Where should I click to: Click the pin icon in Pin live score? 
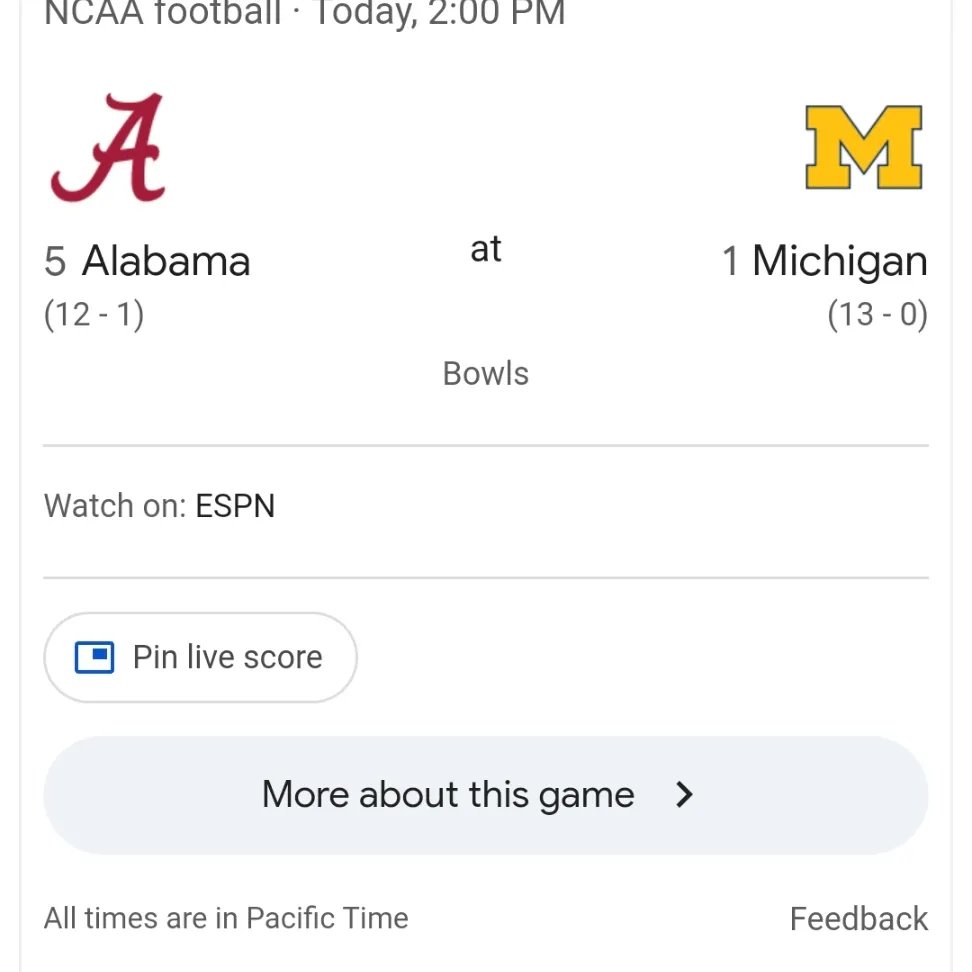[x=95, y=657]
